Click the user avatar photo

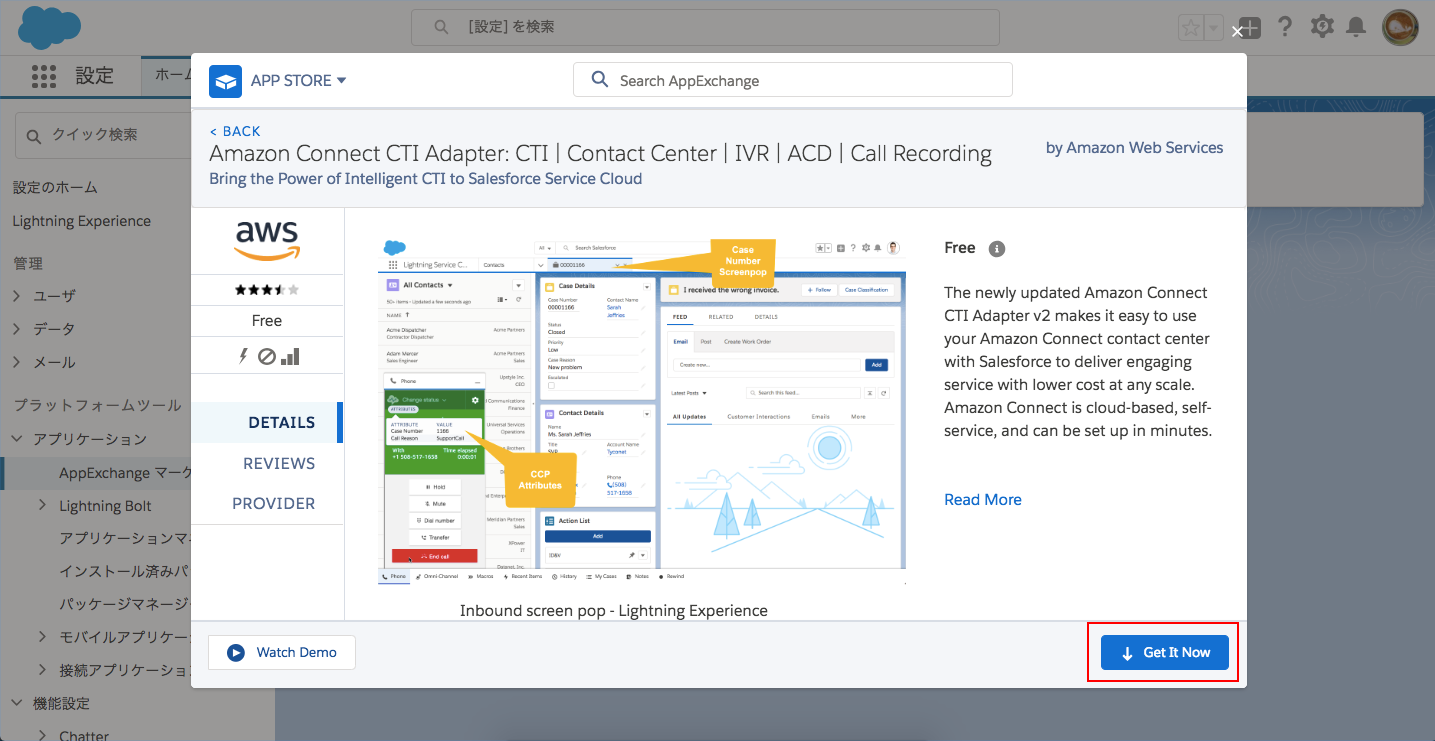point(1399,27)
